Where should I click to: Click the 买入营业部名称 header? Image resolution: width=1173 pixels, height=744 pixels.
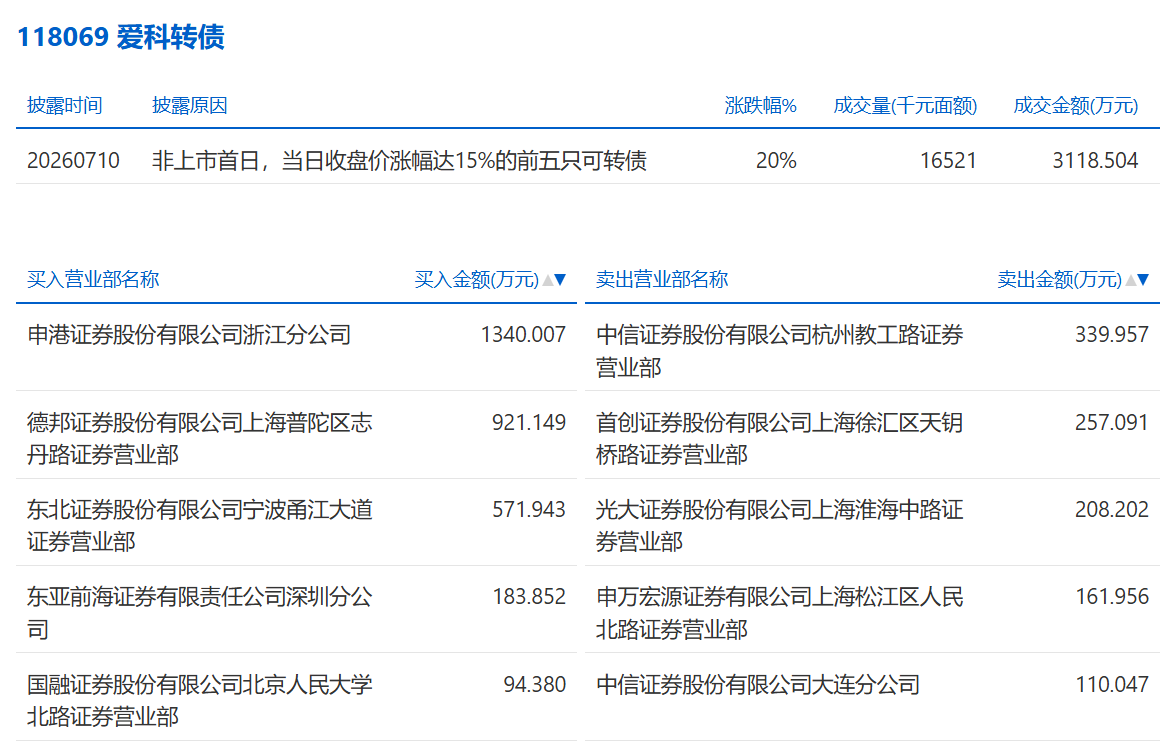tap(93, 280)
